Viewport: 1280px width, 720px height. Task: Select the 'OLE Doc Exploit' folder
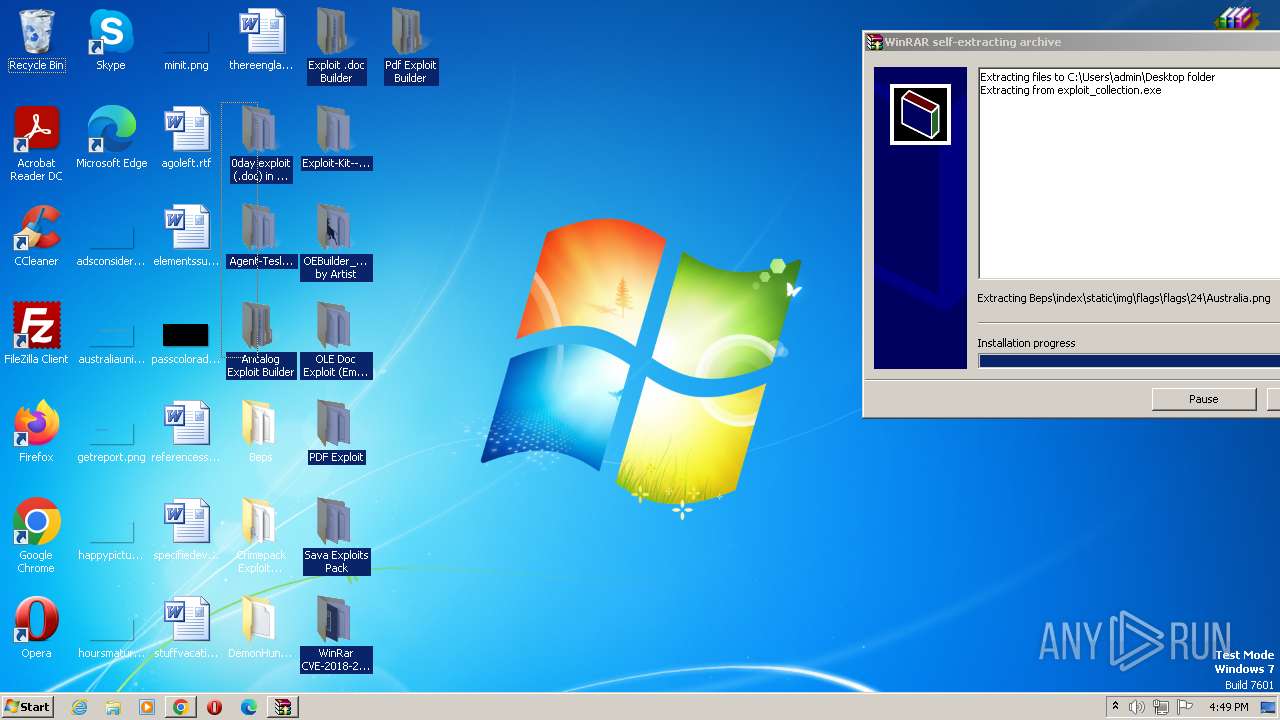pos(336,340)
